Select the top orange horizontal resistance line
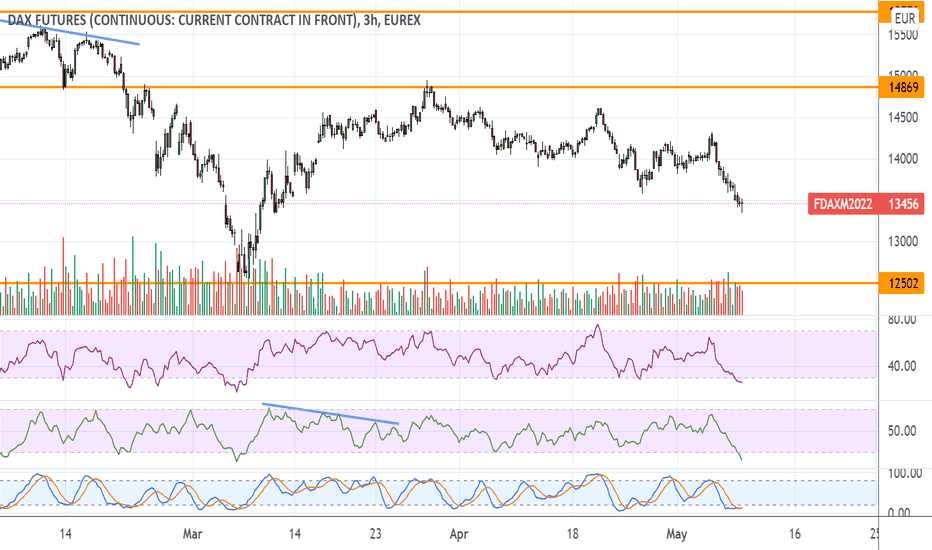This screenshot has height=550, width=932. click(439, 11)
